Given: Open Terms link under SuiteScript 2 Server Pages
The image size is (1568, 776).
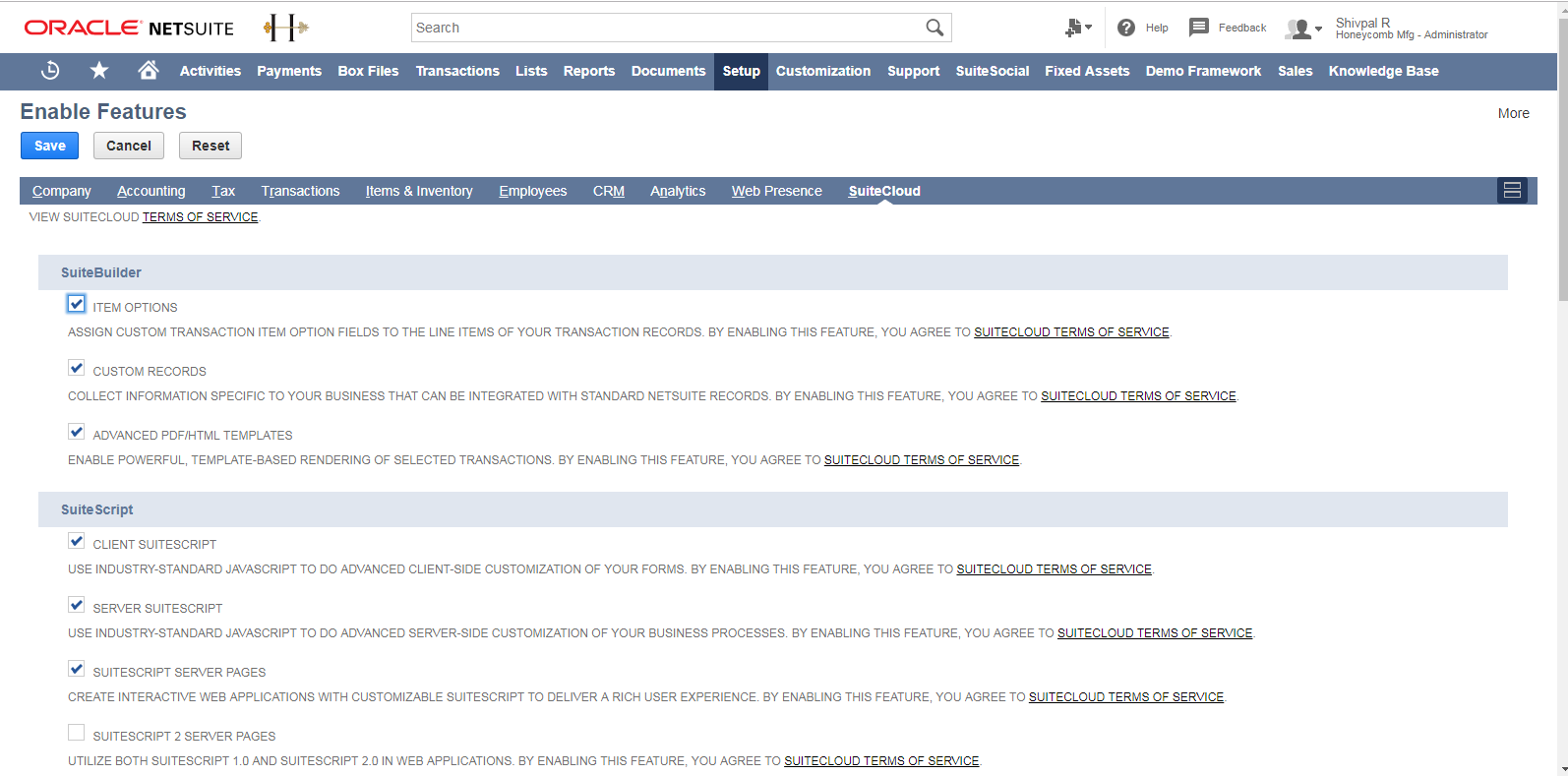Looking at the screenshot, I should coord(881,761).
